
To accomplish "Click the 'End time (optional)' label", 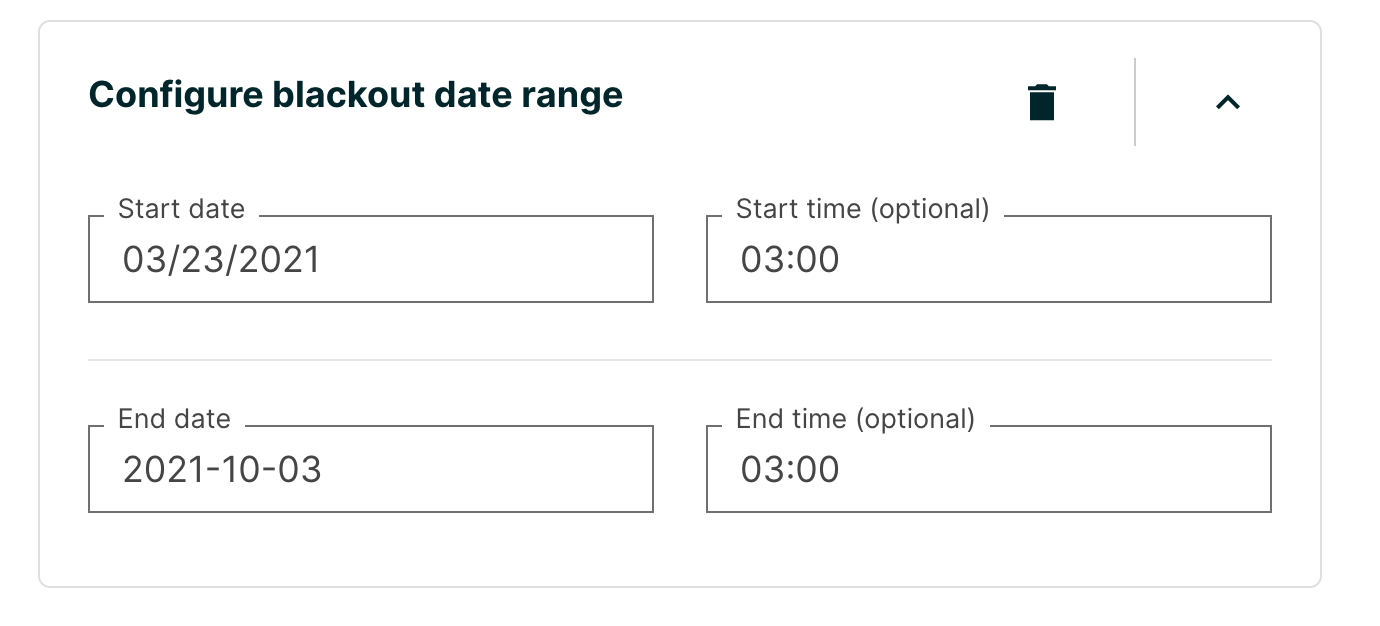I will pyautogui.click(x=855, y=419).
